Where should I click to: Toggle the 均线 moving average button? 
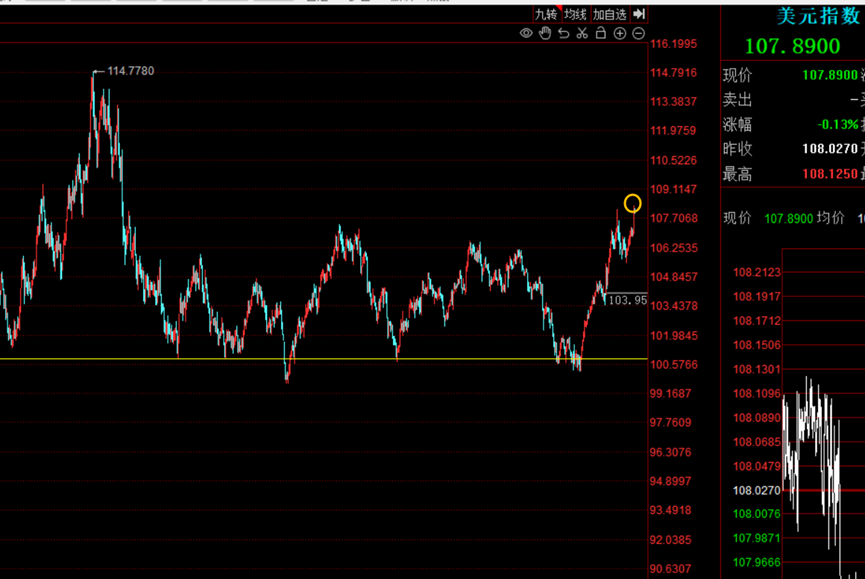(x=575, y=14)
